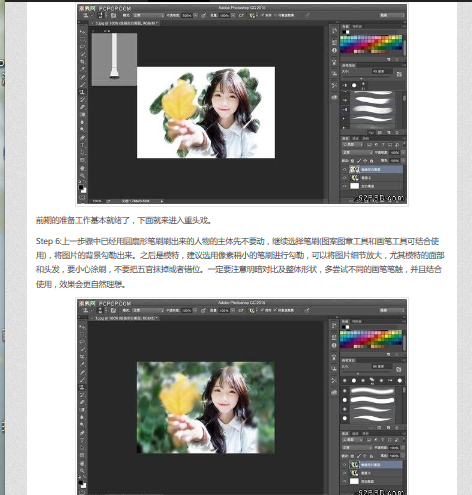The width and height of the screenshot is (472, 495).
Task: Select the Type tool in the first Photoshop screenshot
Action: click(x=82, y=145)
